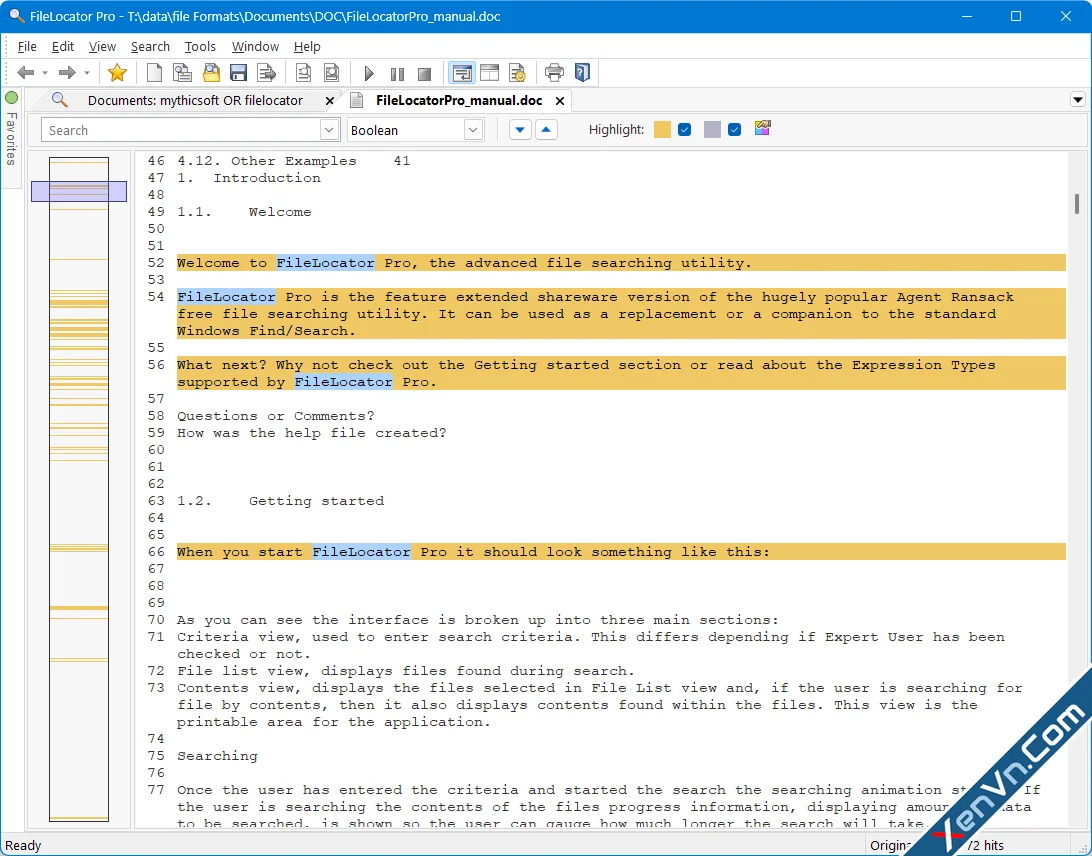Viewport: 1092px width, 856px height.
Task: Toggle the window layout icon
Action: tap(490, 72)
